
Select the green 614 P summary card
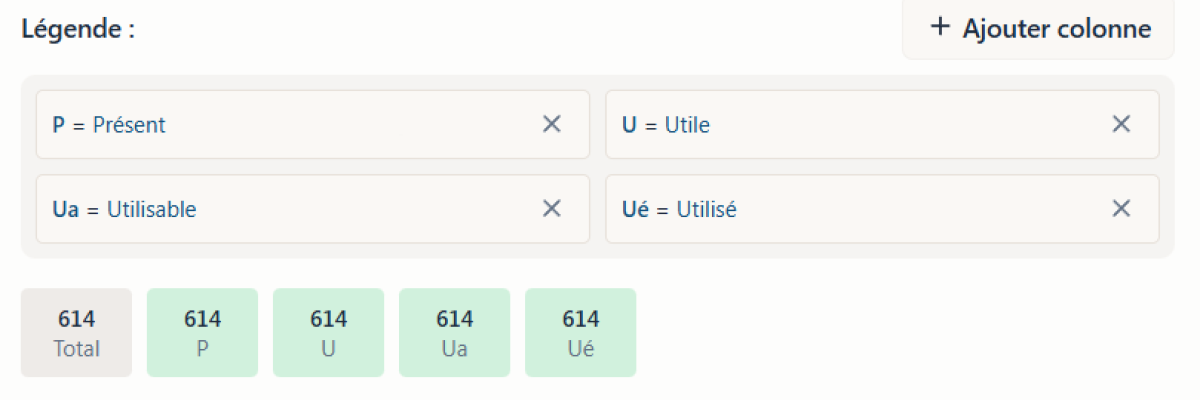(x=202, y=333)
